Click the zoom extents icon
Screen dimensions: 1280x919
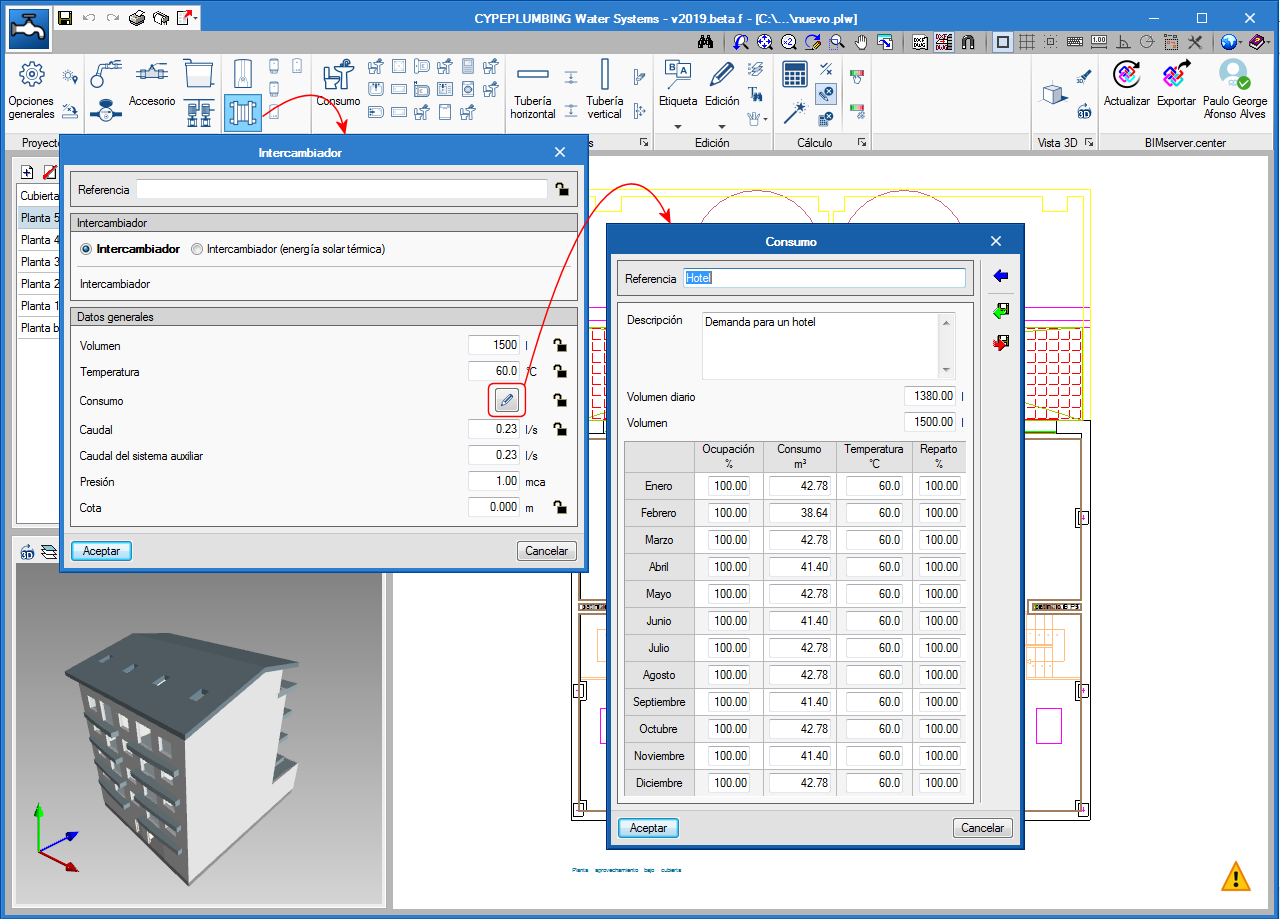point(764,42)
